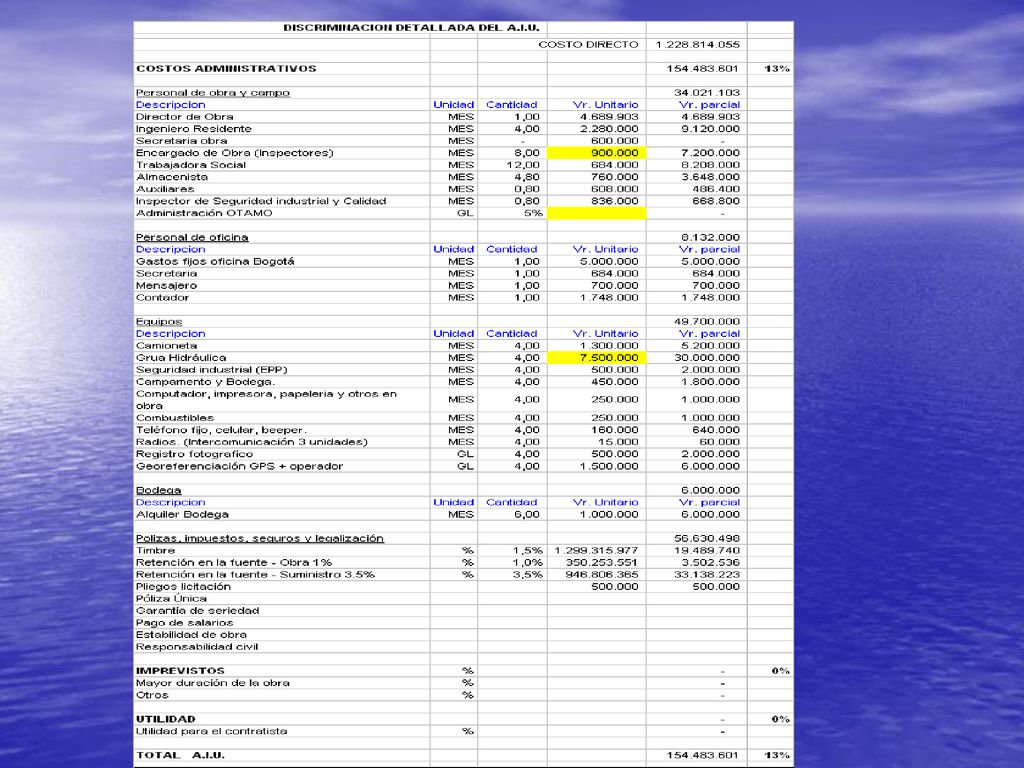Click 154.483.601 in the COSTOS ADMINISTRATIVOS row
This screenshot has width=1024, height=768.
[x=702, y=69]
